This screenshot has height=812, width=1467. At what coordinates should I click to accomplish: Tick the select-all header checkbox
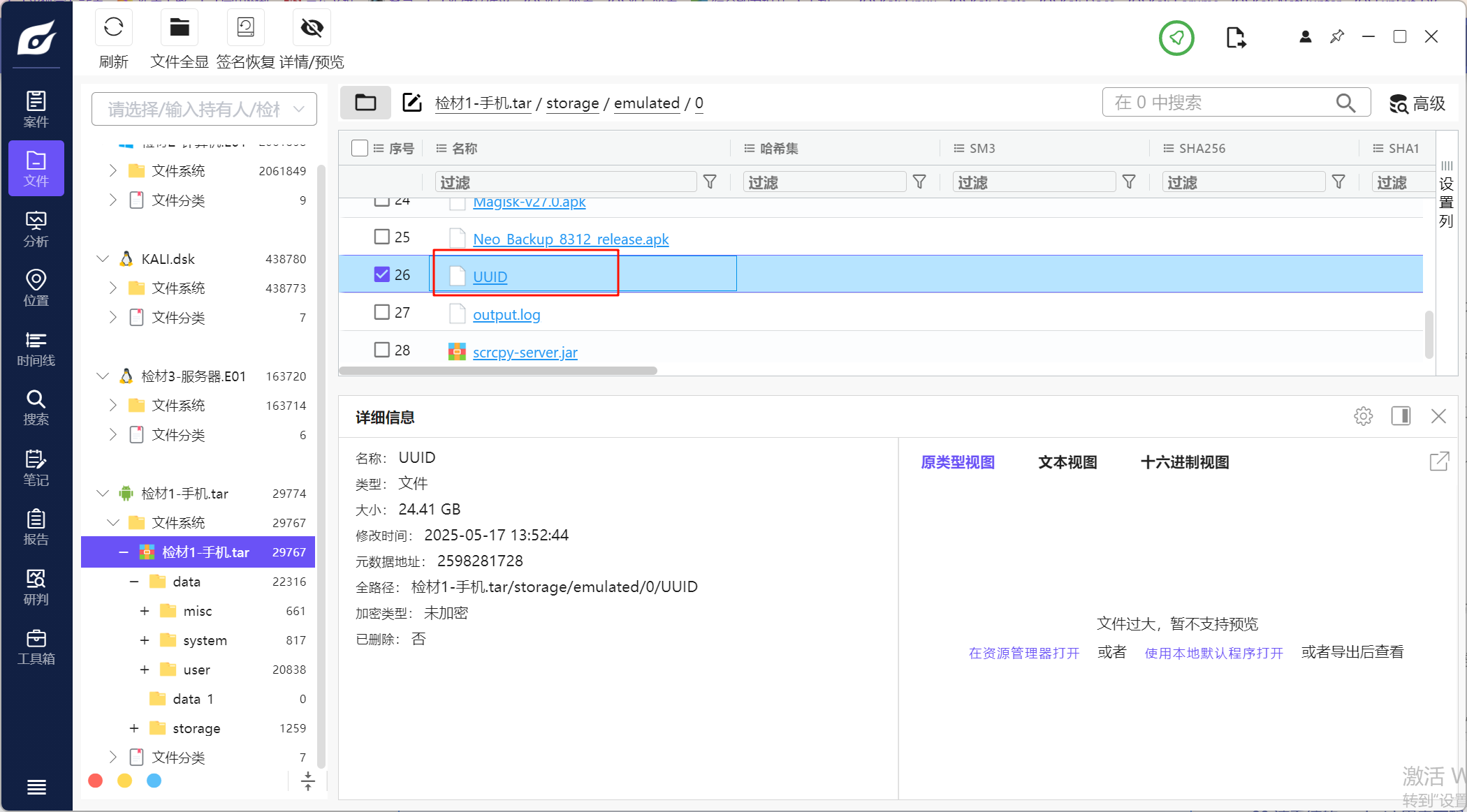(x=360, y=148)
